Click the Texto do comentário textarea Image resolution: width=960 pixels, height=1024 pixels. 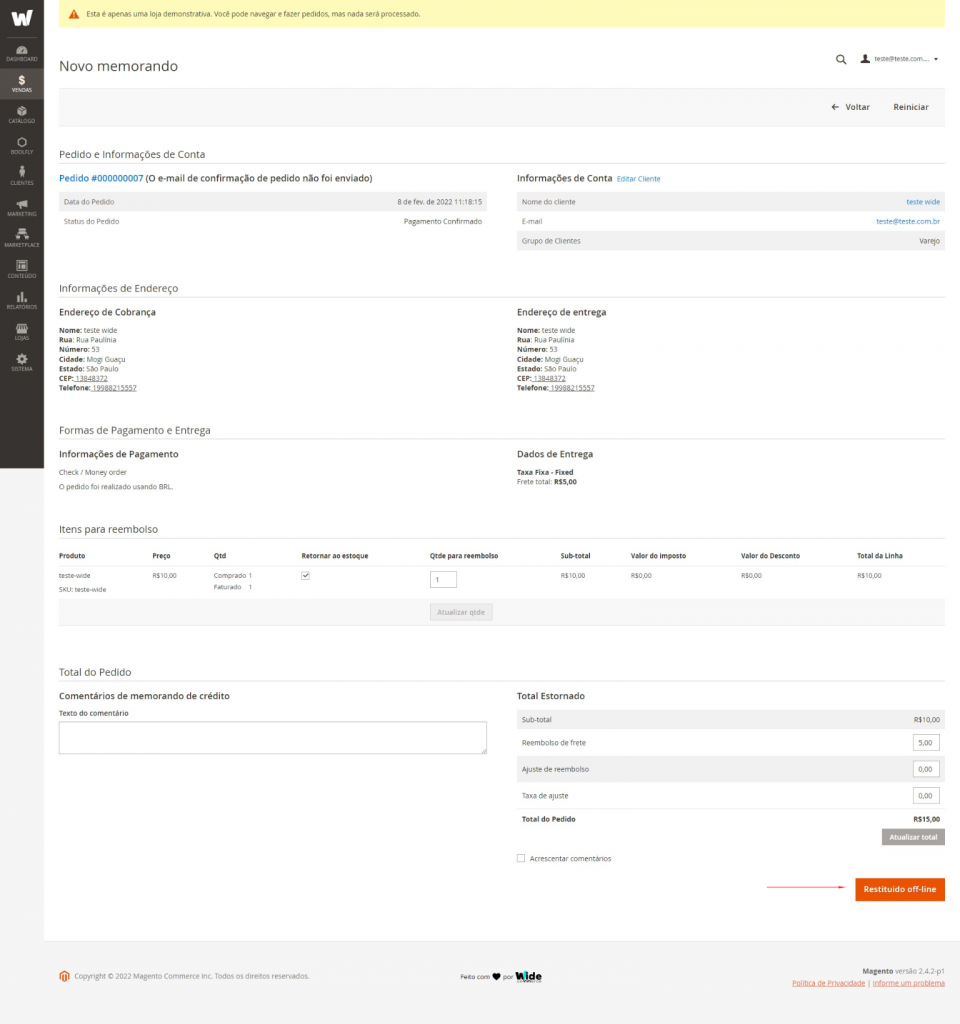pyautogui.click(x=272, y=737)
